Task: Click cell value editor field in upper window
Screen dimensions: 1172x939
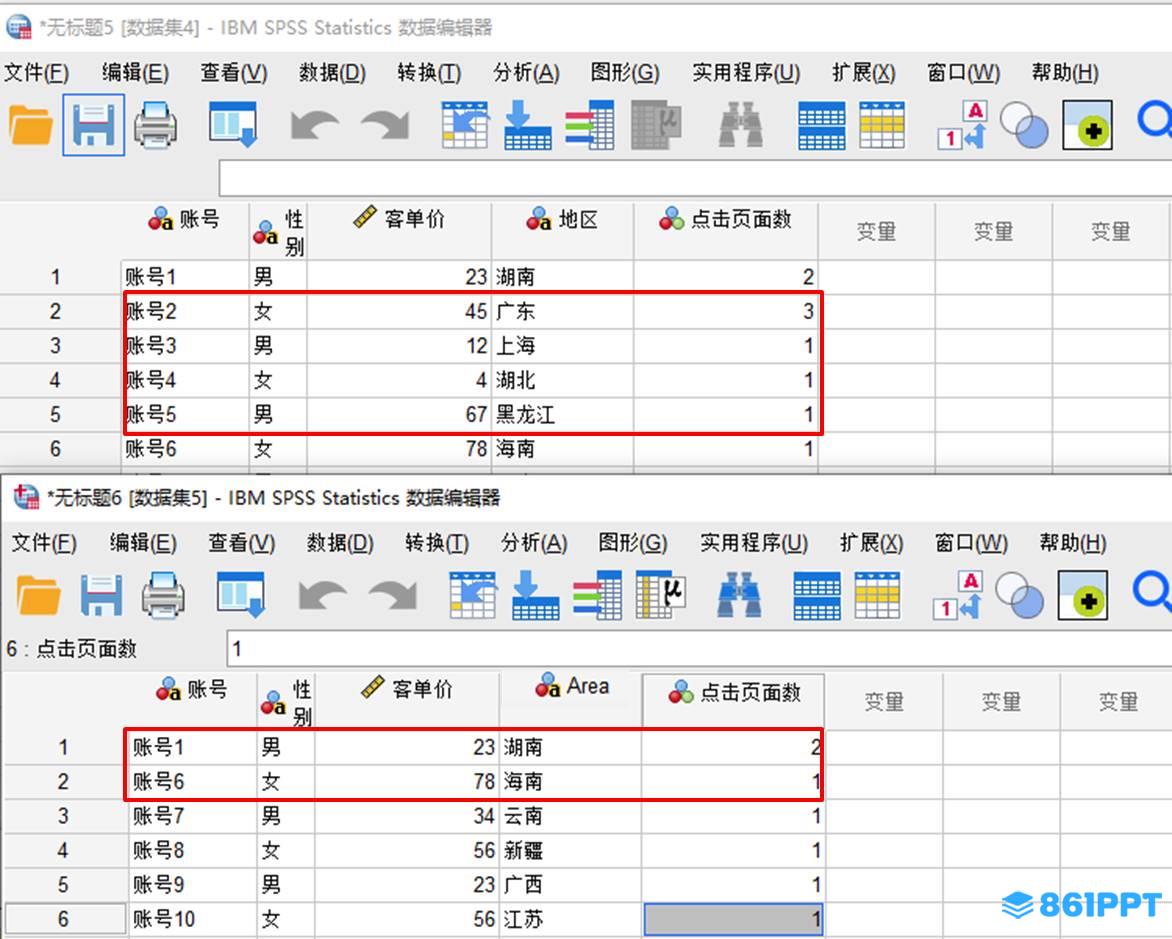Action: [x=695, y=178]
